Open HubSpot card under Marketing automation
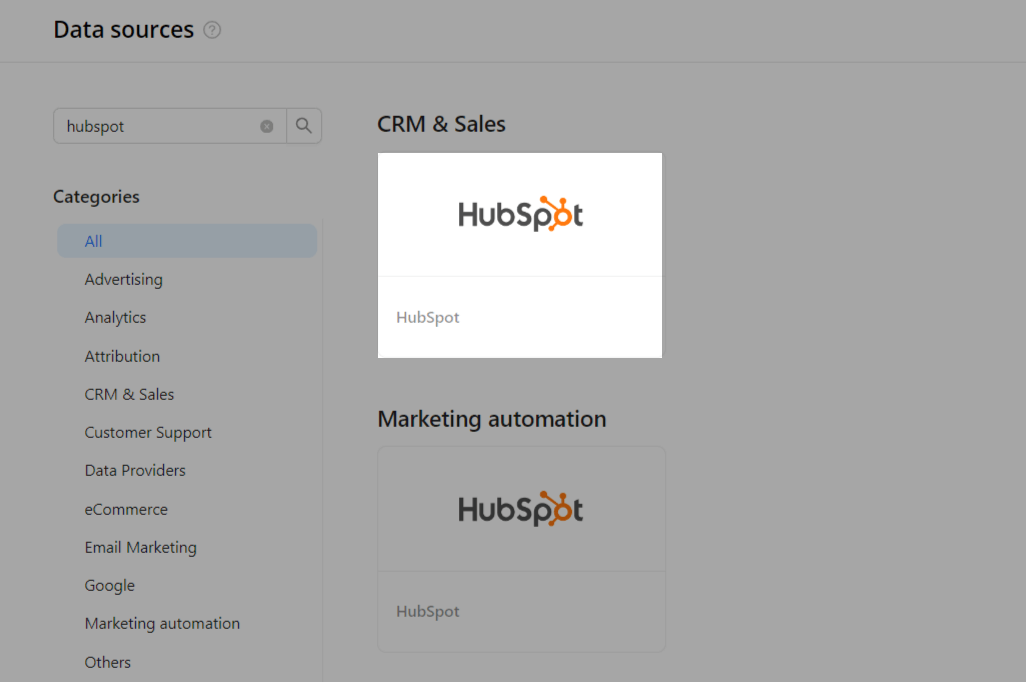The height and width of the screenshot is (682, 1026). (522, 549)
